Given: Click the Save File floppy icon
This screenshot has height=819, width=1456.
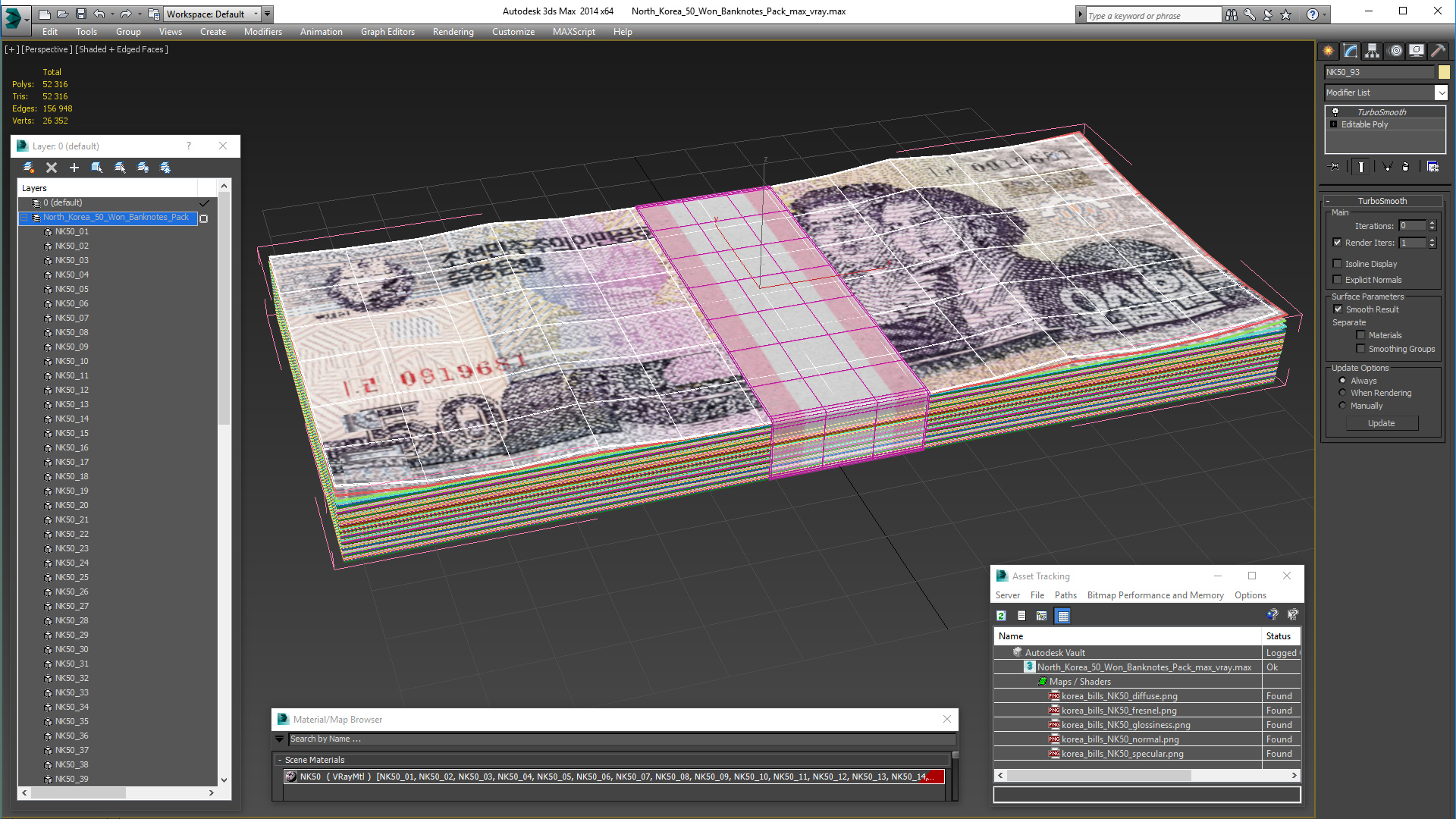Looking at the screenshot, I should [x=81, y=14].
